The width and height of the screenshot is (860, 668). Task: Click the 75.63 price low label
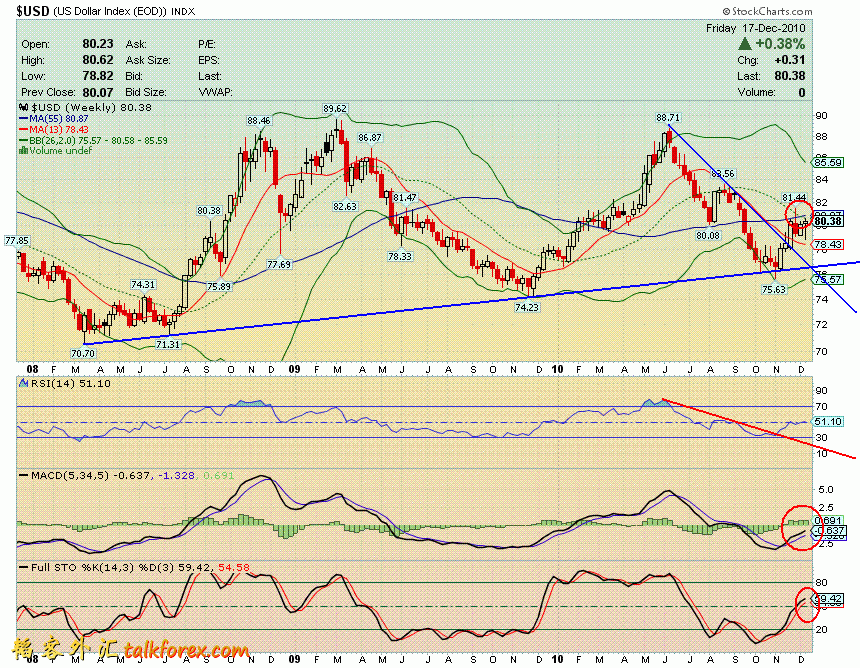pos(774,289)
